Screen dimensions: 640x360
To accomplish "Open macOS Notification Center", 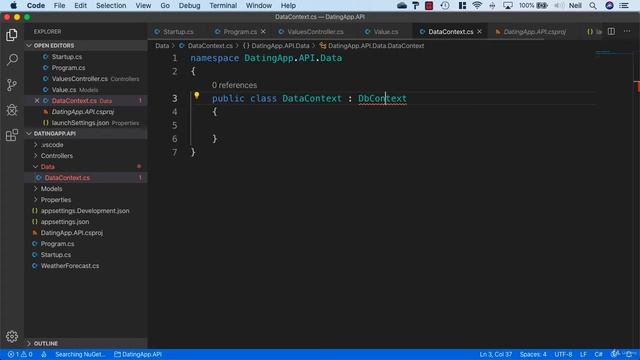I will [x=624, y=5].
